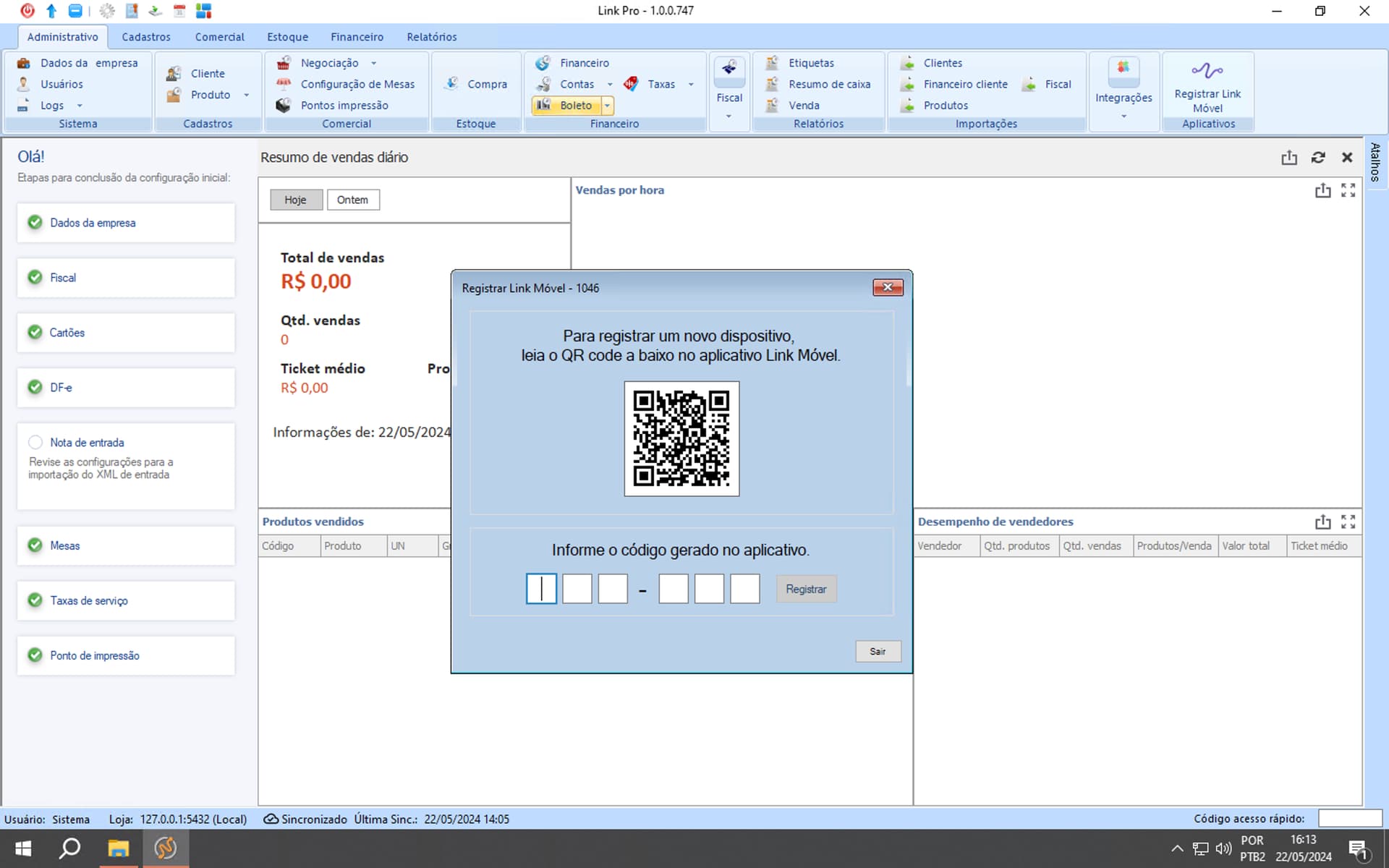
Task: Open the Negociação dropdown arrow
Action: 373,64
